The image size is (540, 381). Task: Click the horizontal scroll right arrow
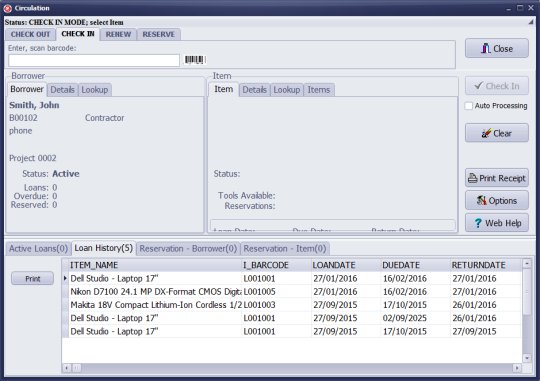coord(517,368)
